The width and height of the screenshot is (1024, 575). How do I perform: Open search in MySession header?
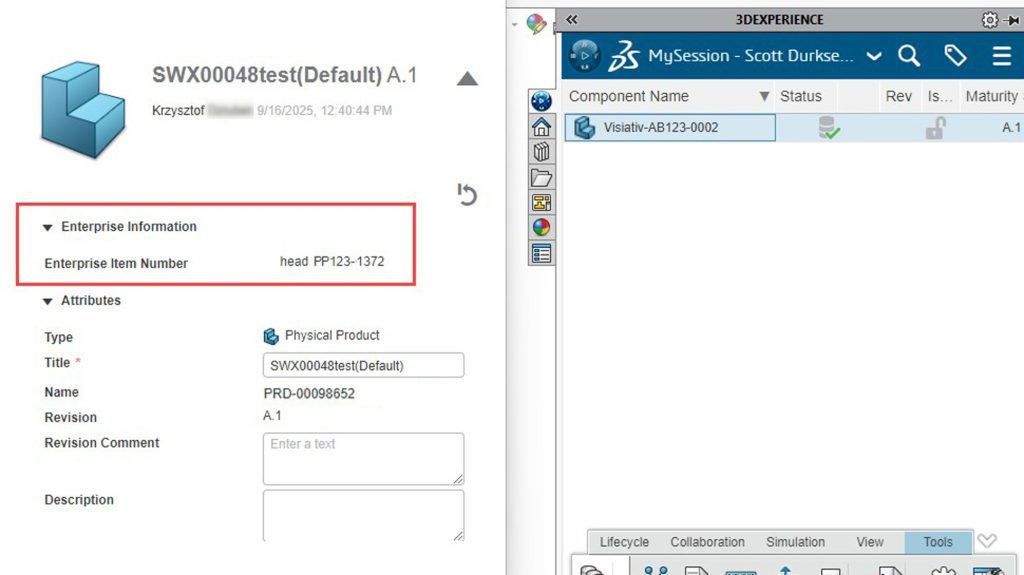tap(908, 56)
